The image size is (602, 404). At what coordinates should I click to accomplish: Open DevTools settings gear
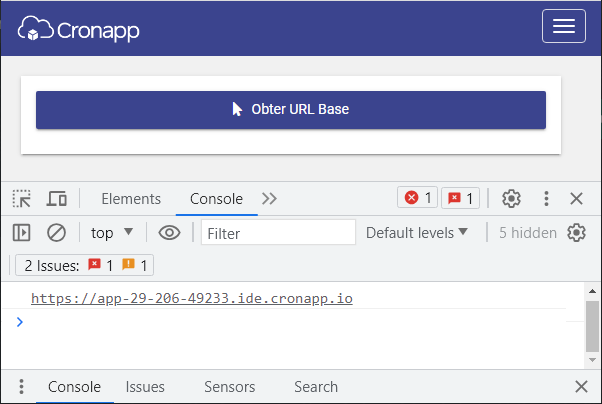click(x=511, y=199)
